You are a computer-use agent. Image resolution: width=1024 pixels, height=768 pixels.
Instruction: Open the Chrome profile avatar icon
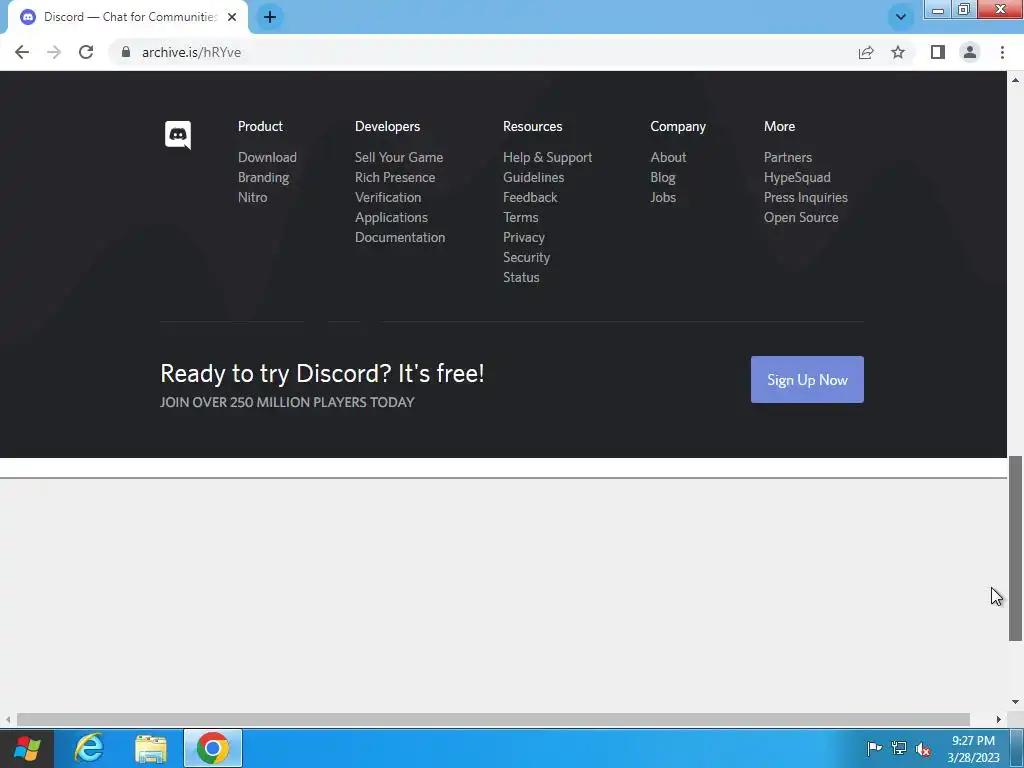coord(970,52)
